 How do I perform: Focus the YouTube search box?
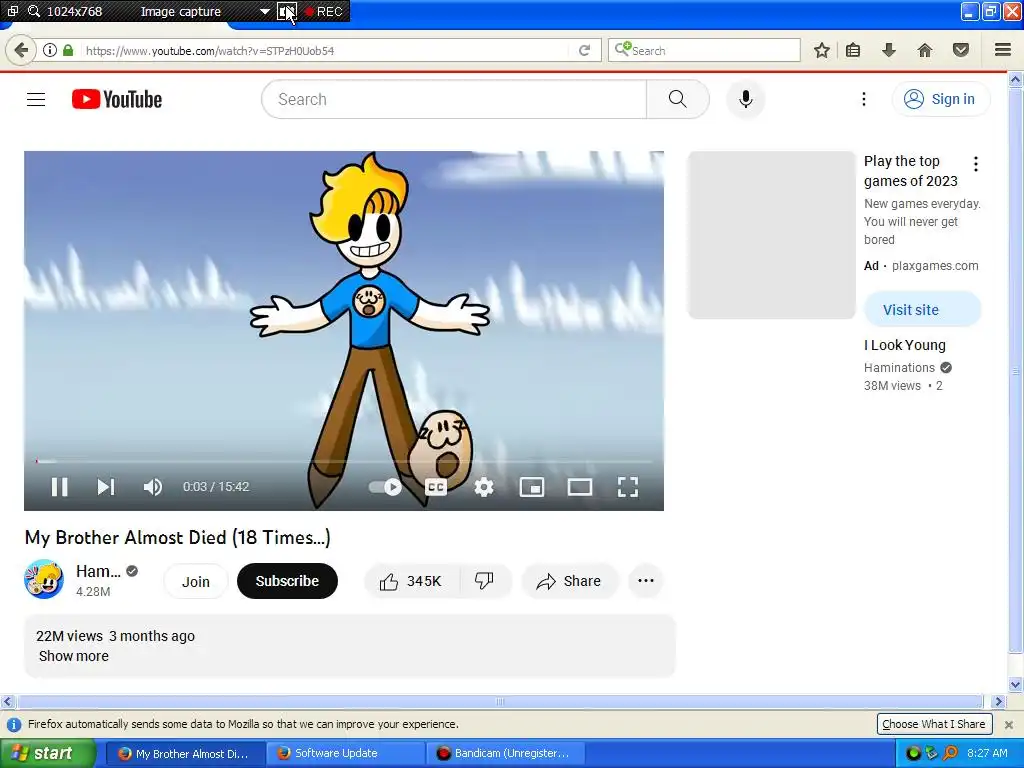pos(454,99)
